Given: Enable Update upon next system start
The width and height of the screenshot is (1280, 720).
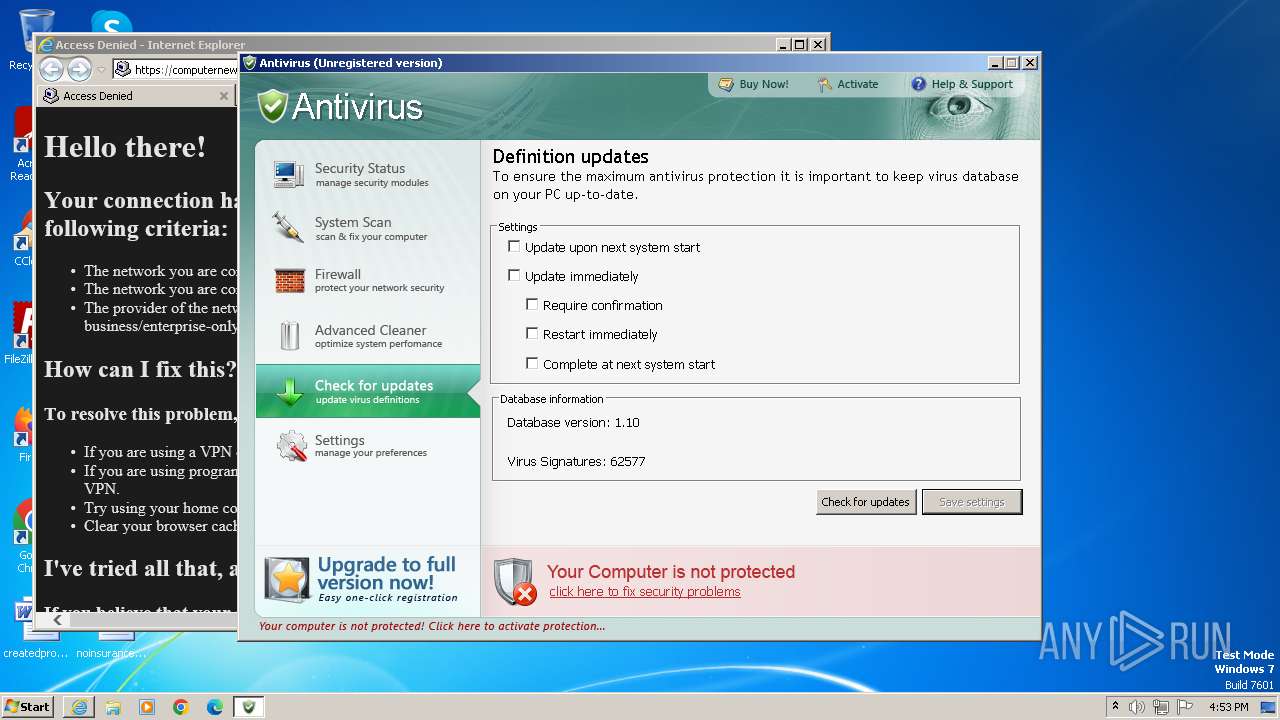Looking at the screenshot, I should [514, 246].
